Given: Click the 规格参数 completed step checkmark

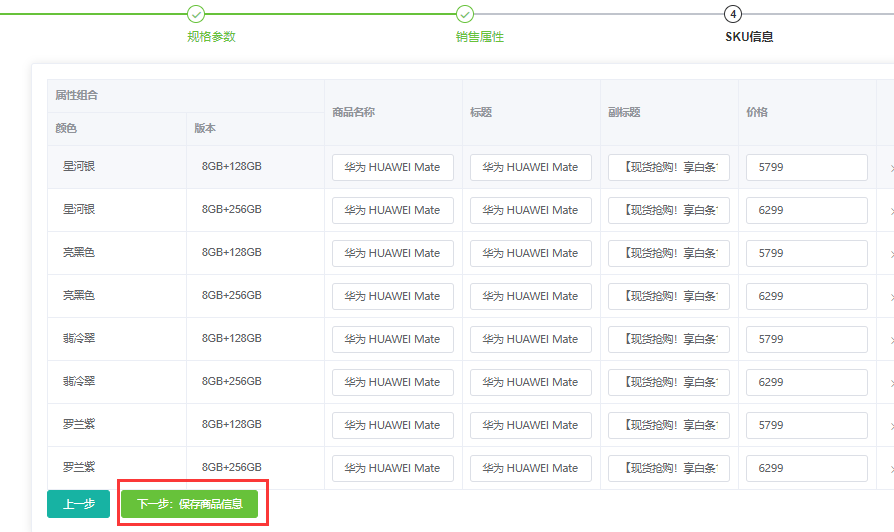Looking at the screenshot, I should (x=196, y=14).
